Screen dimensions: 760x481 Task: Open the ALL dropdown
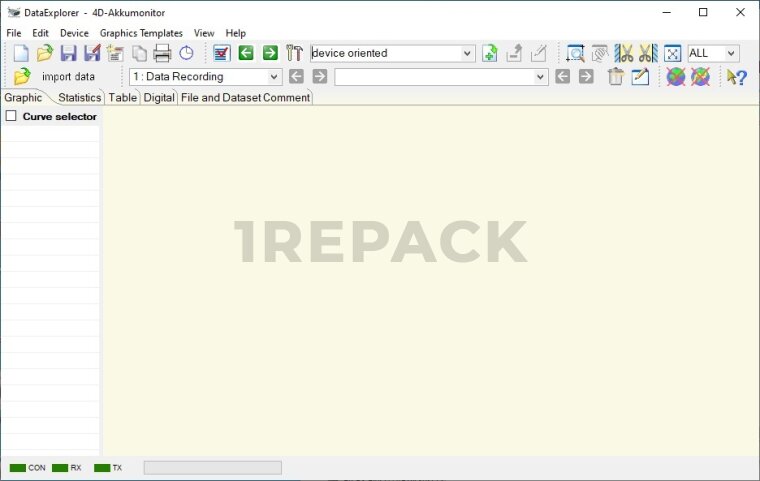click(731, 54)
